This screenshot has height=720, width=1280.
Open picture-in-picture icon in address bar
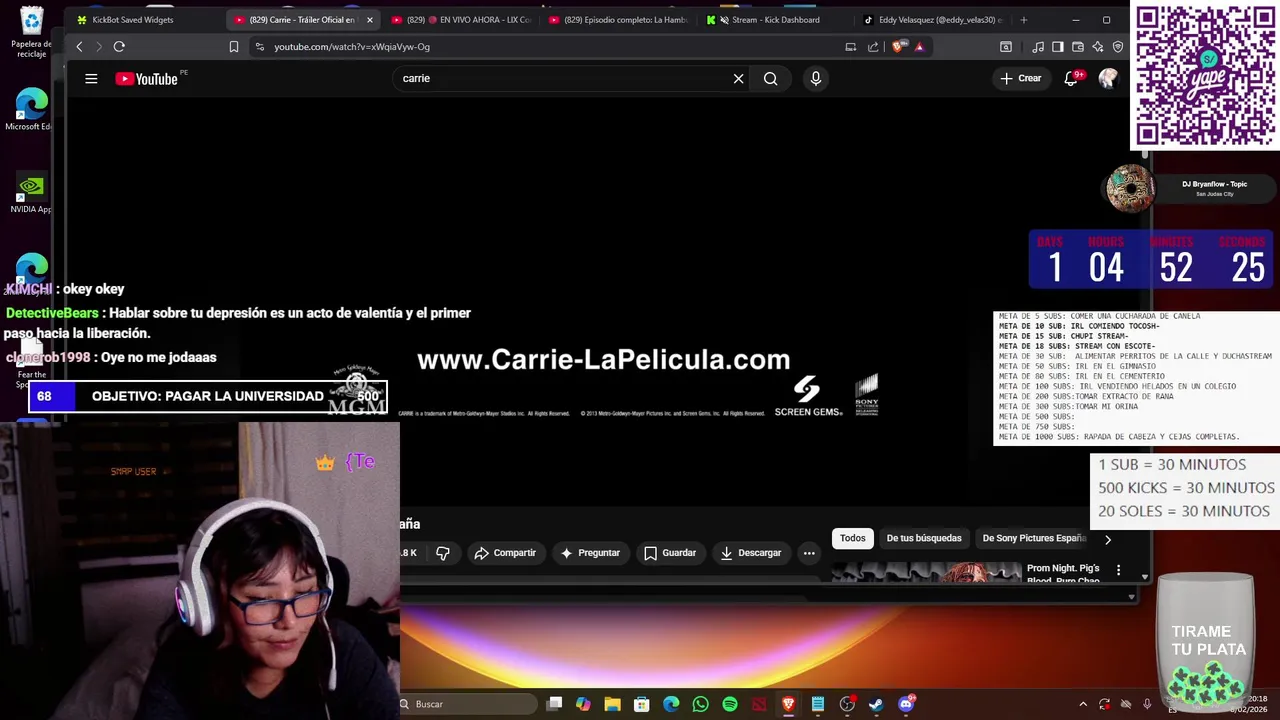[851, 47]
